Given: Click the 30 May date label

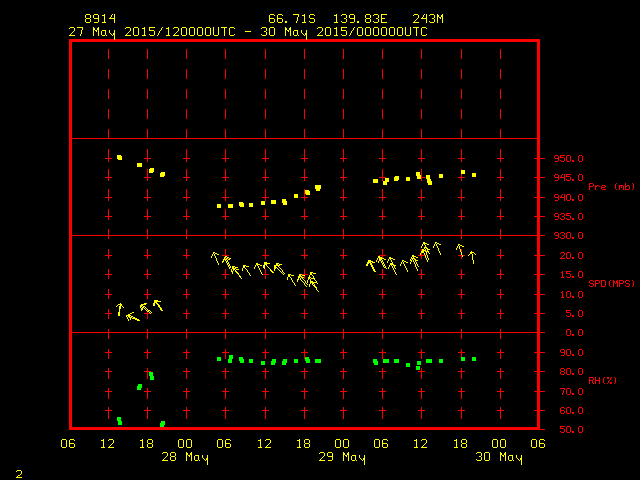Looking at the screenshot, I should point(498,458).
